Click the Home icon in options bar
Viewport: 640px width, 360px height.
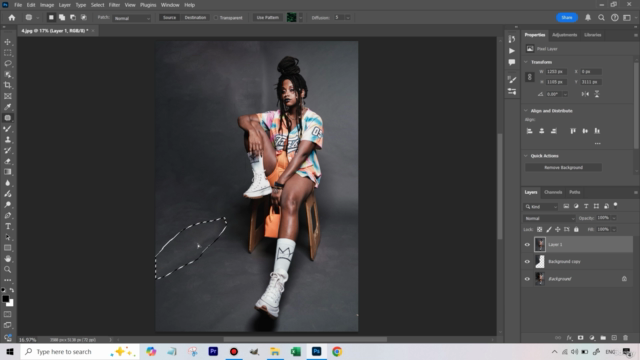(12, 18)
